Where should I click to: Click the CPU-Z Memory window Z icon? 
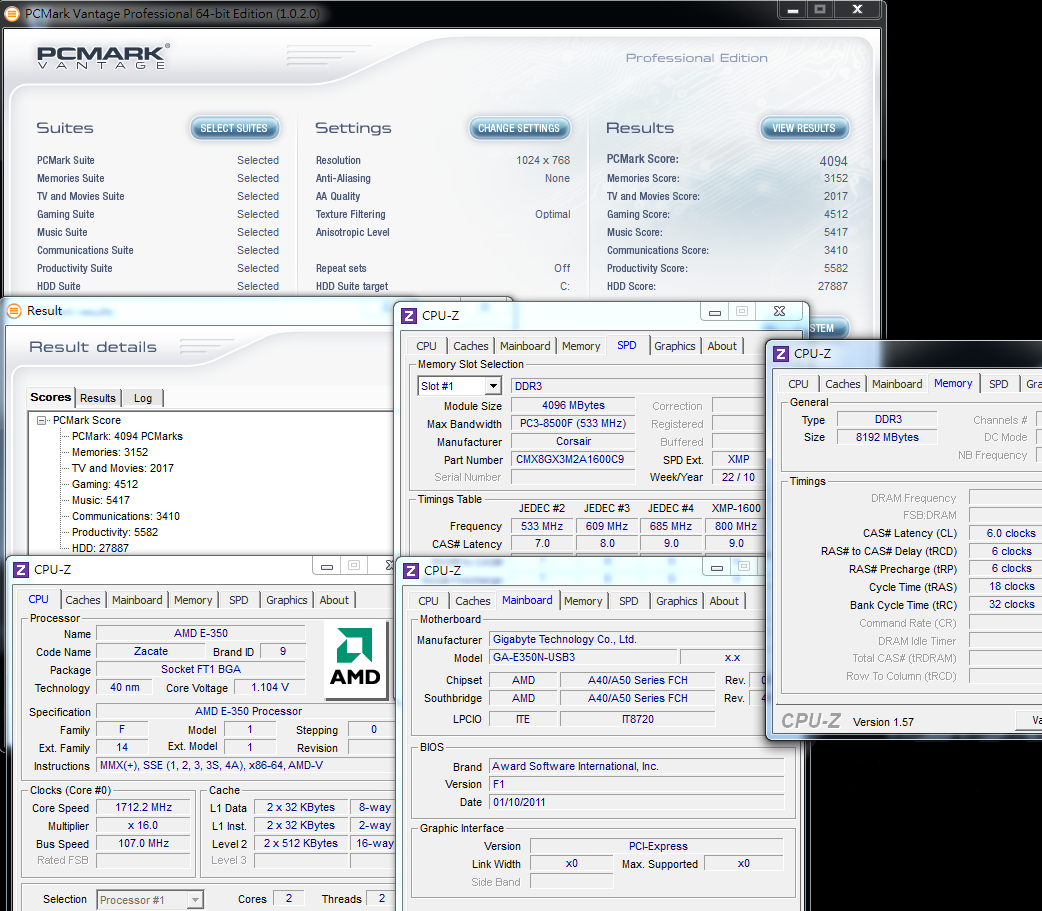coord(782,354)
